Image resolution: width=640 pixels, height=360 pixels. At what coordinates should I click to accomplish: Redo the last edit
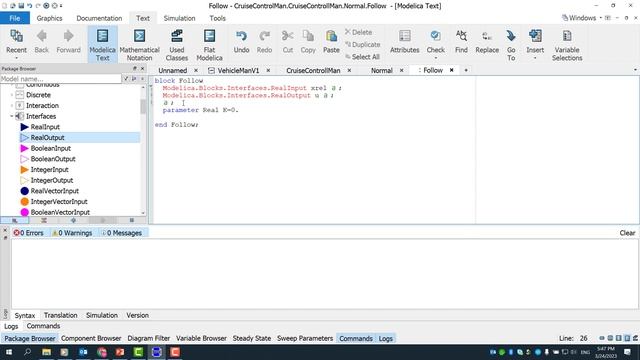(x=264, y=42)
